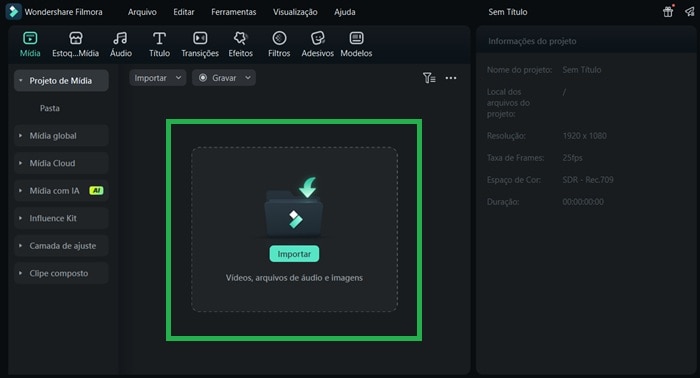
Task: Open the Efeitos icon
Action: click(240, 38)
